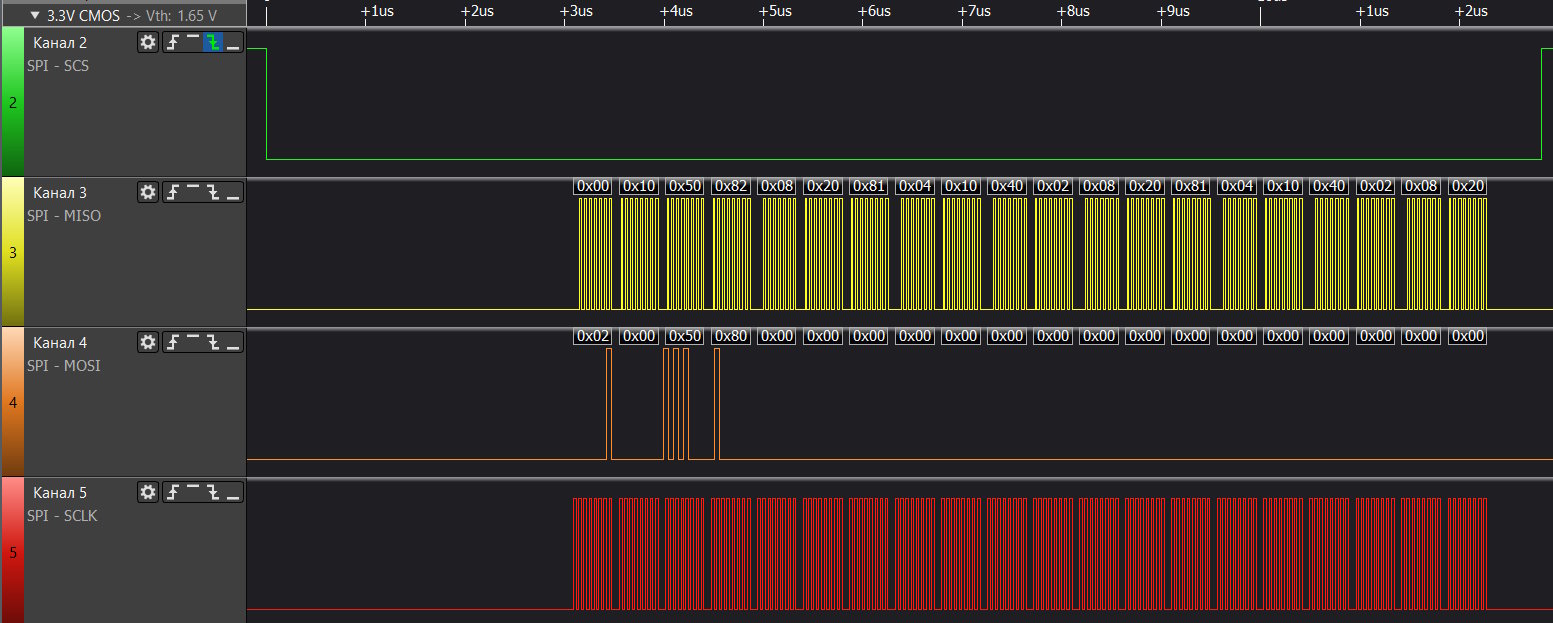Open settings gear for Канал 4
This screenshot has height=623, width=1553.
148,342
